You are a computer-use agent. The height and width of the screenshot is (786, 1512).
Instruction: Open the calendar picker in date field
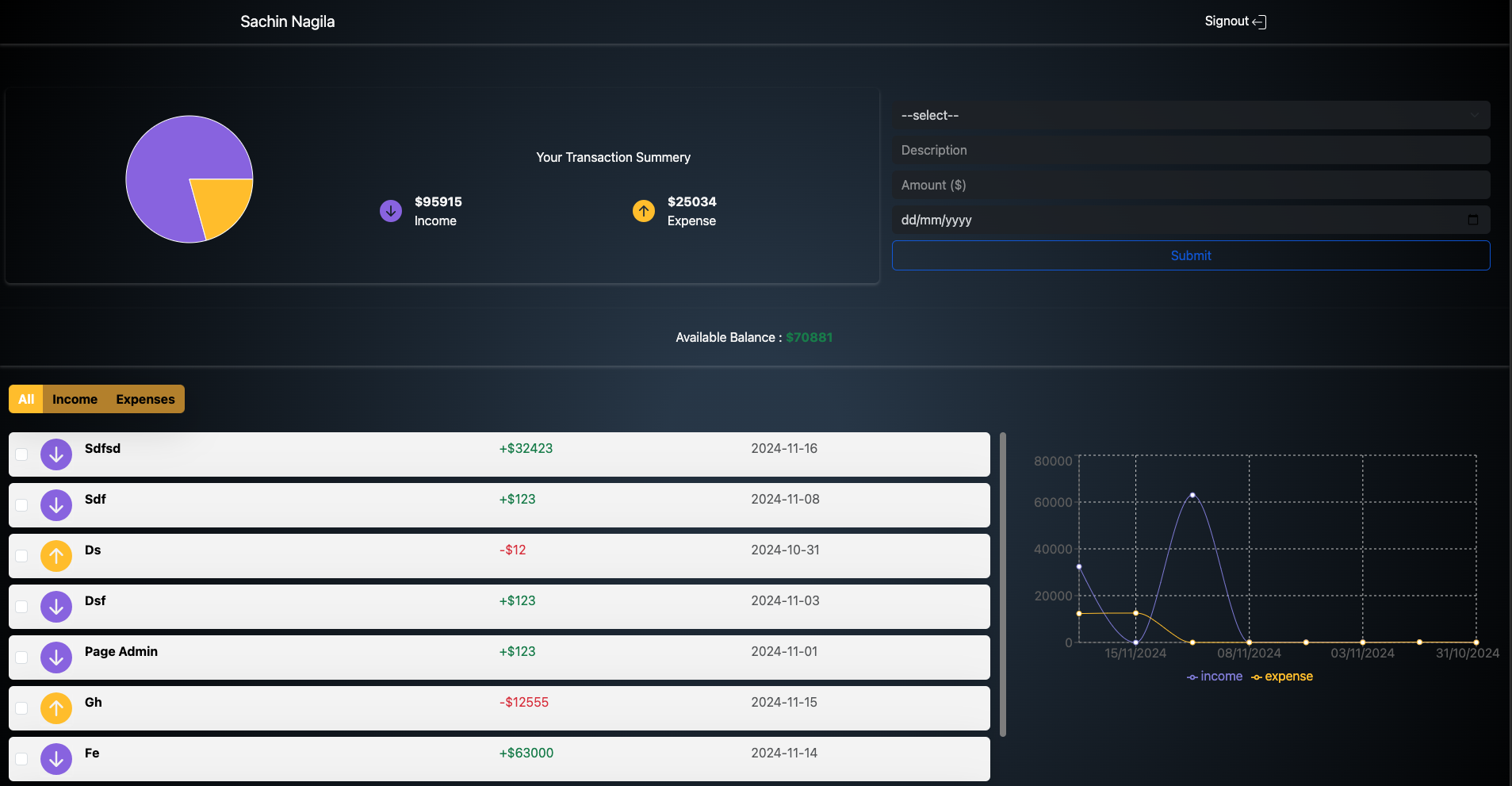[x=1472, y=220]
